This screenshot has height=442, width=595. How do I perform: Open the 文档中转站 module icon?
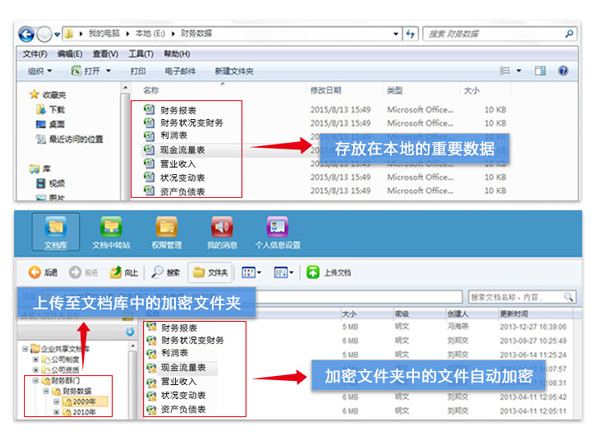(x=111, y=232)
